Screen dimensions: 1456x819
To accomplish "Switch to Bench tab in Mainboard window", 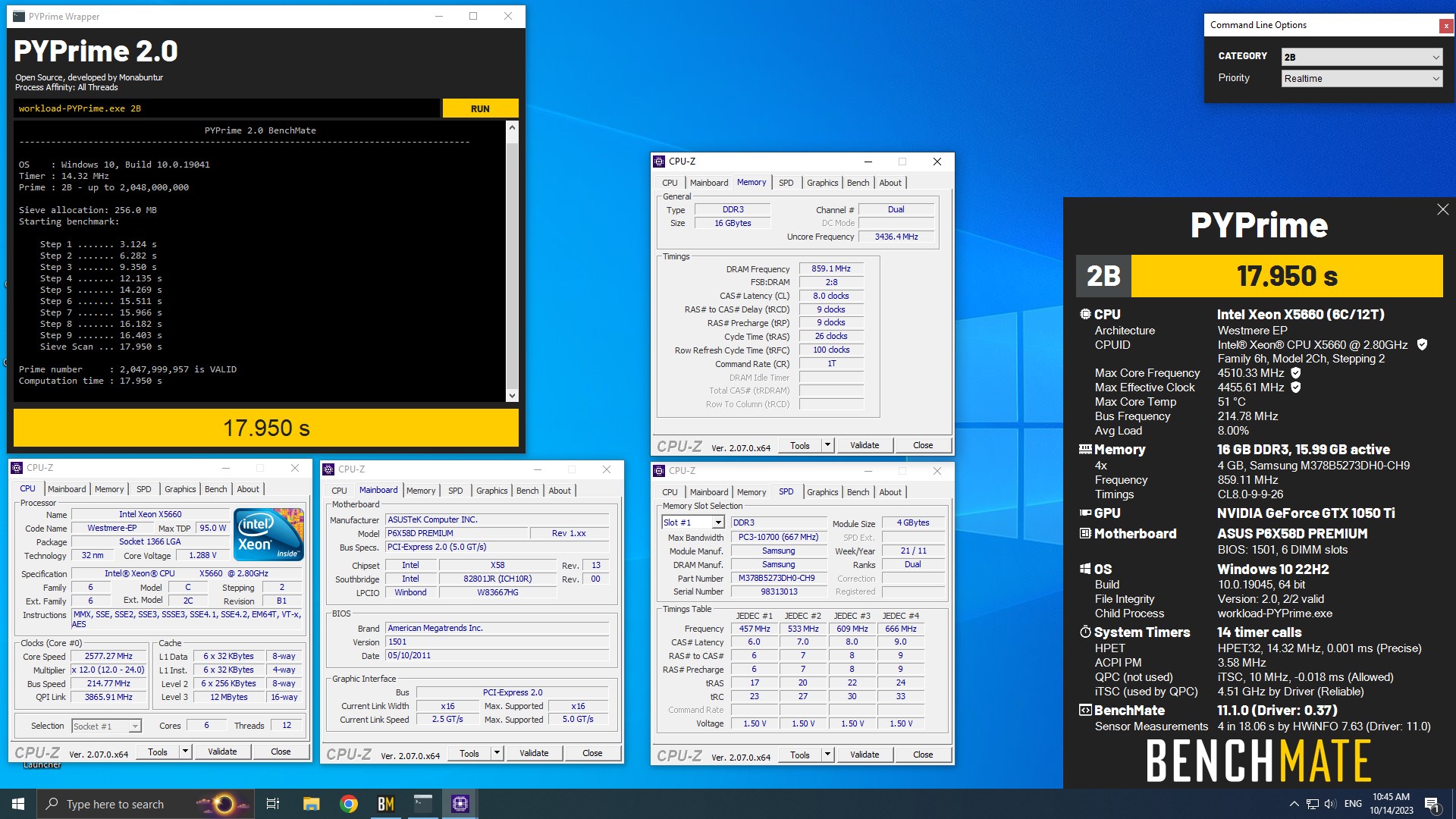I will pyautogui.click(x=527, y=491).
